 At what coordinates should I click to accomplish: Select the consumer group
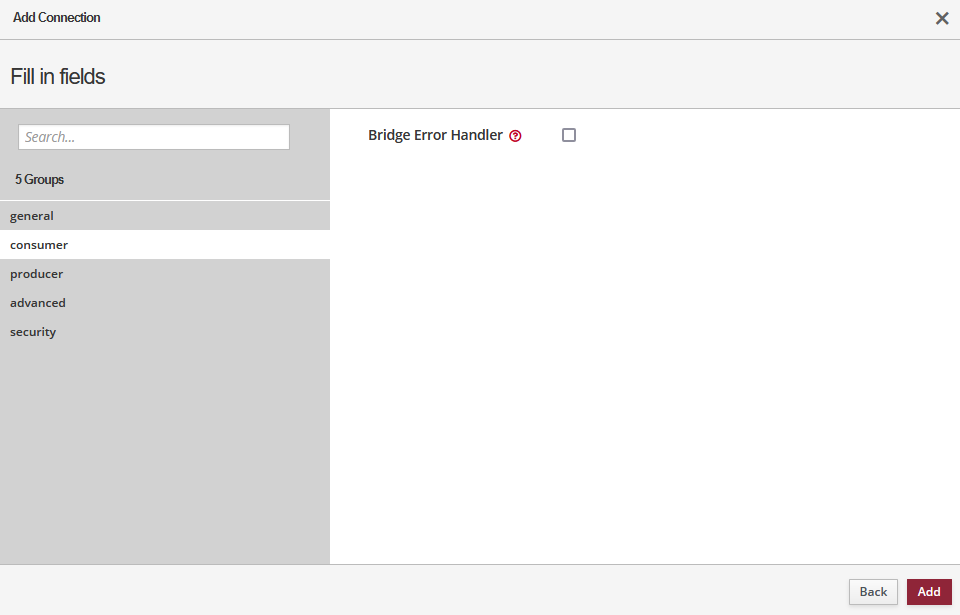(x=39, y=245)
